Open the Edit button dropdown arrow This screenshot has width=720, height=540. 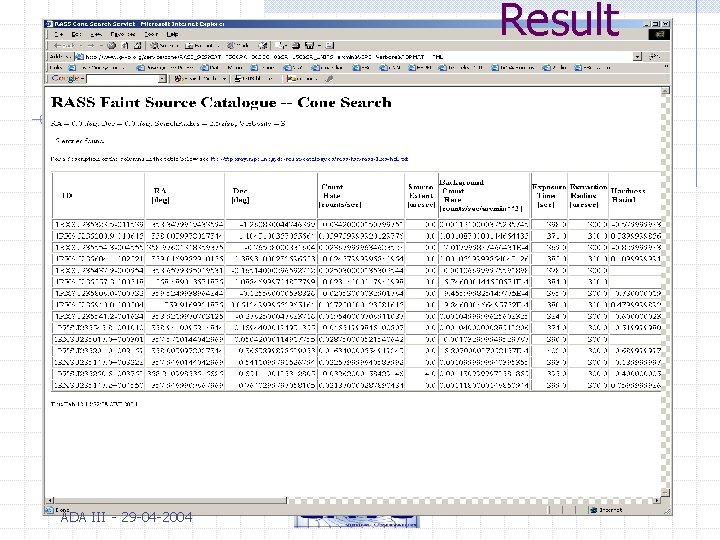(319, 45)
